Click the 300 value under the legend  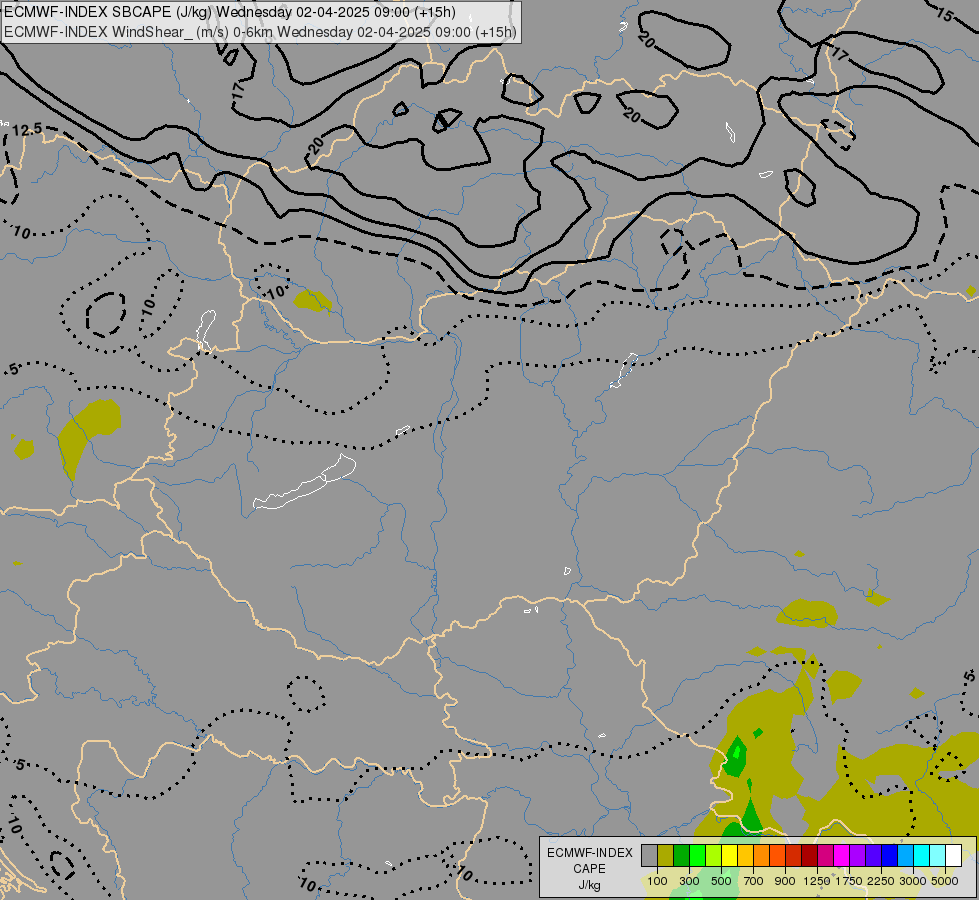coord(689,881)
